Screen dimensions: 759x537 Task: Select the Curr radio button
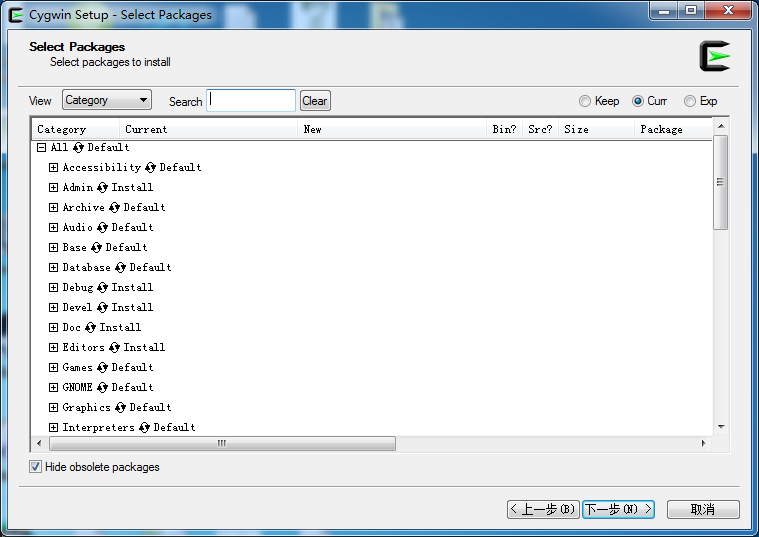(638, 101)
